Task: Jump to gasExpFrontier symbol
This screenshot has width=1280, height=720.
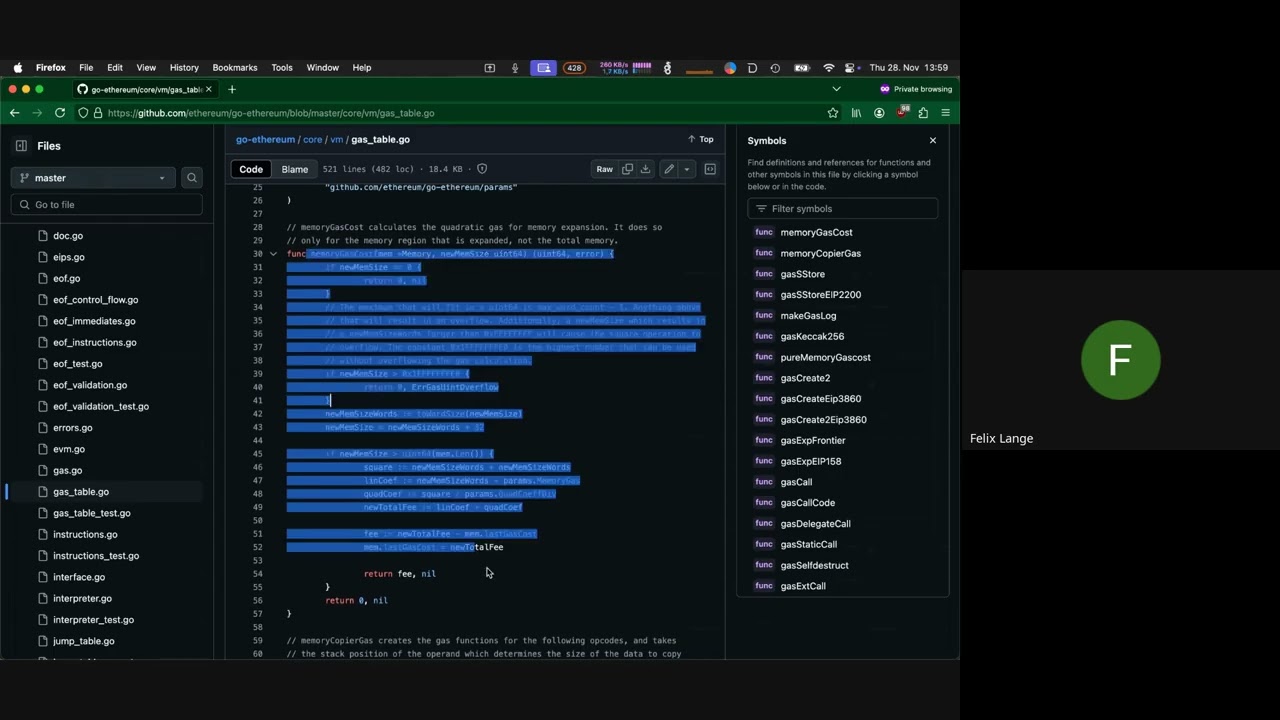Action: [x=813, y=440]
